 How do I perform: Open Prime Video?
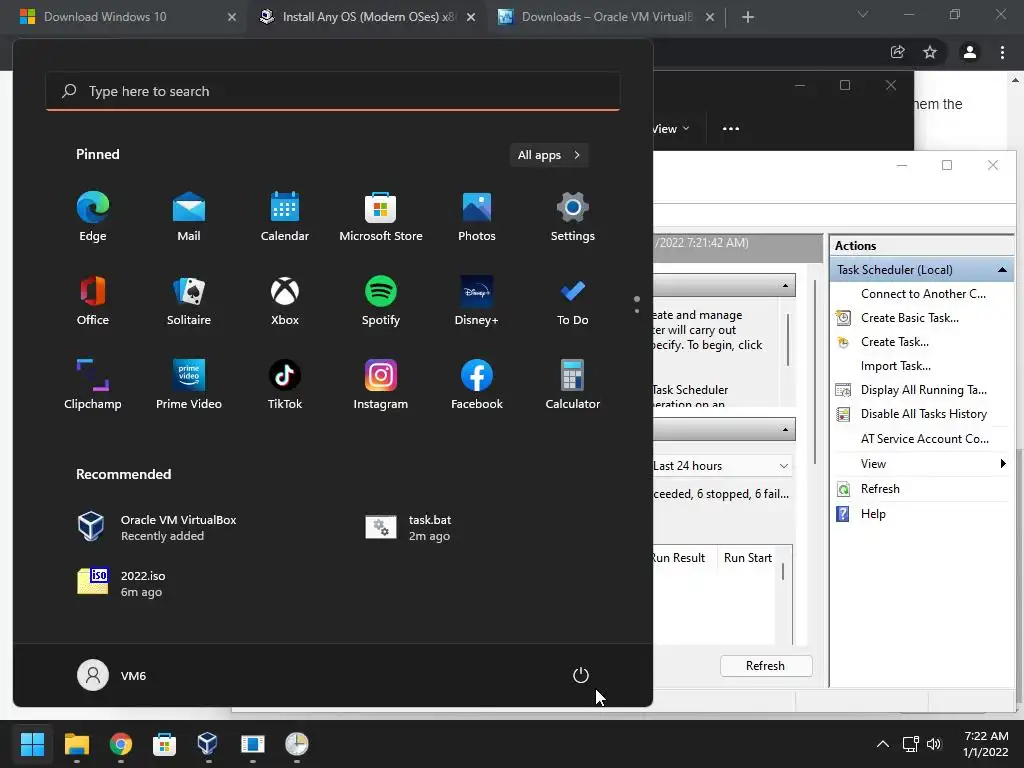click(189, 385)
